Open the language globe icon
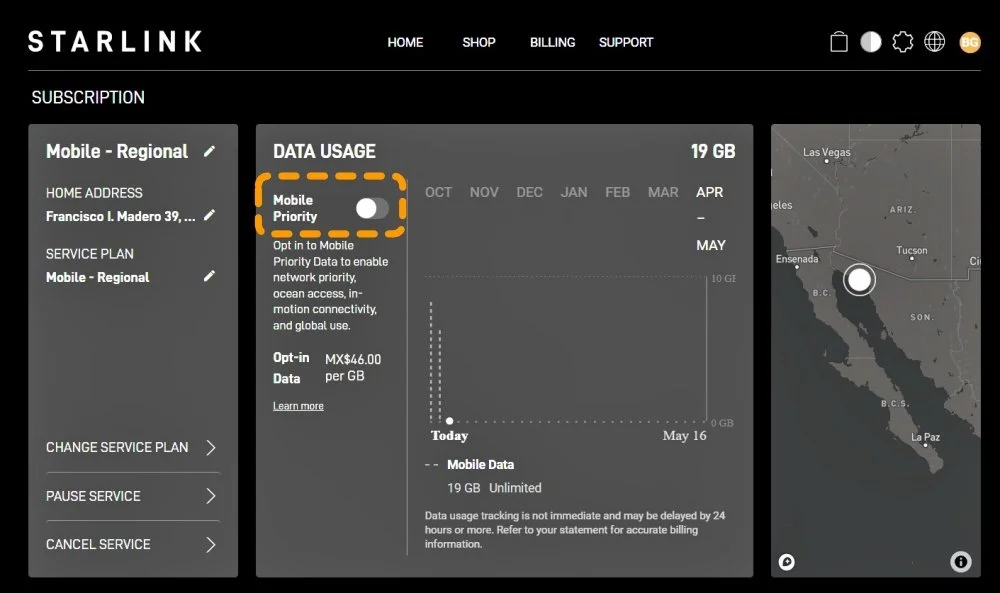Image resolution: width=1000 pixels, height=593 pixels. [934, 42]
